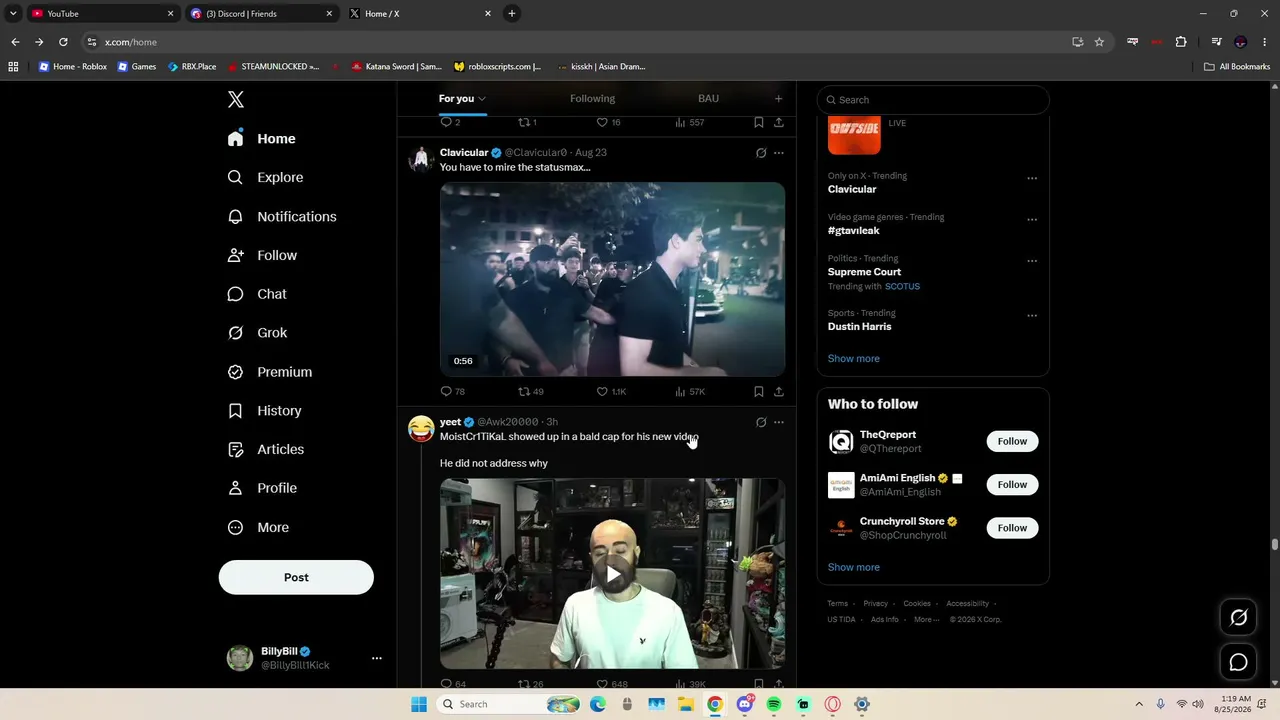Open Chrome extensions puzzle icon
The image size is (1280, 720).
pos(1181,42)
